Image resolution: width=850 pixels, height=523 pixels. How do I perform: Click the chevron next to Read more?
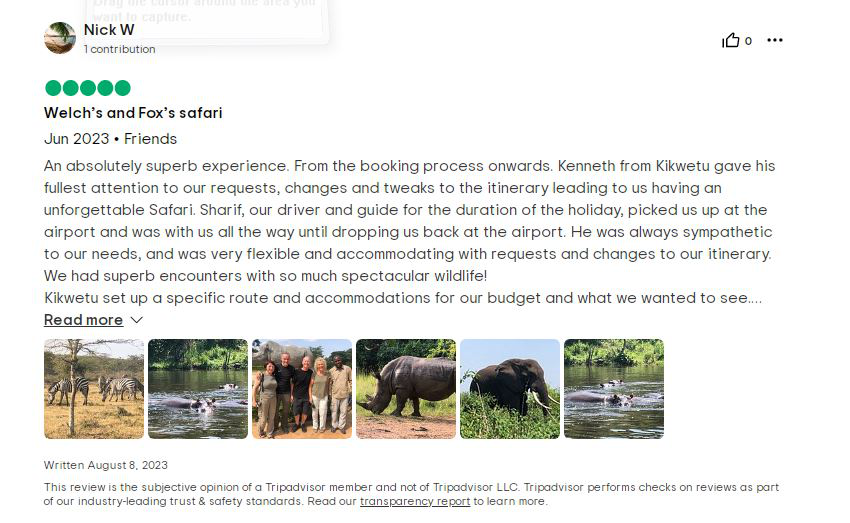pos(137,320)
